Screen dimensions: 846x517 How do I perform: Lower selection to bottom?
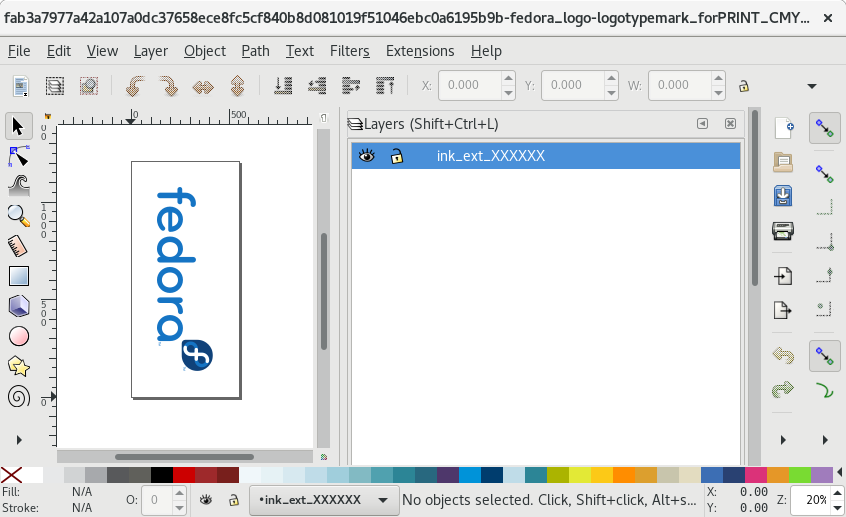(283, 86)
